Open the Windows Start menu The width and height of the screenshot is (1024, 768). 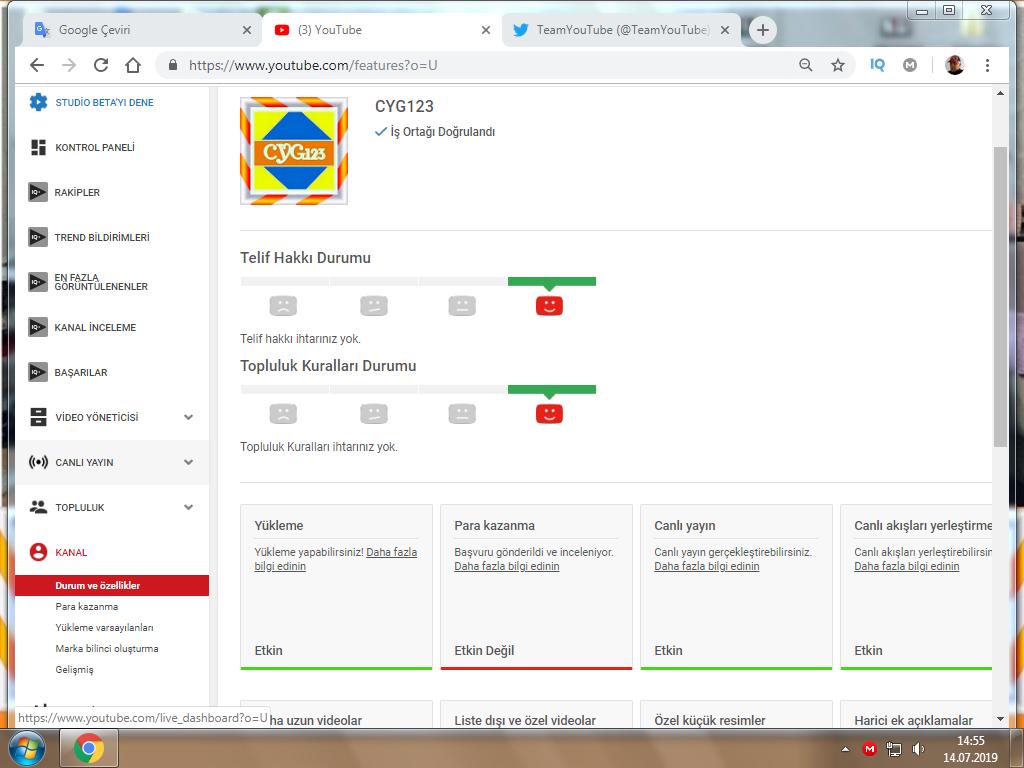click(26, 748)
